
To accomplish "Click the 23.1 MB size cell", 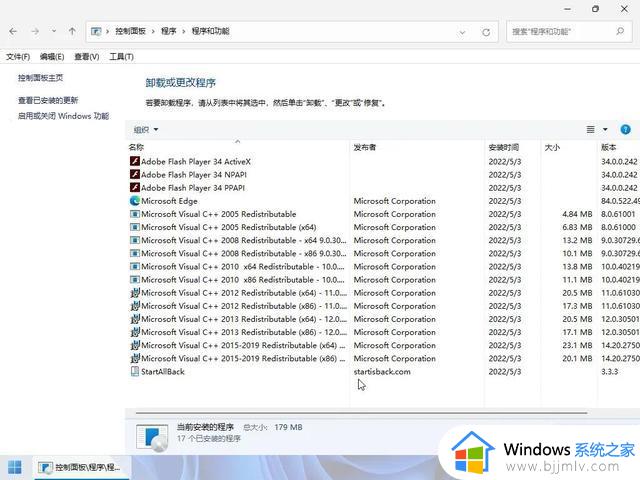I will click(x=577, y=345).
